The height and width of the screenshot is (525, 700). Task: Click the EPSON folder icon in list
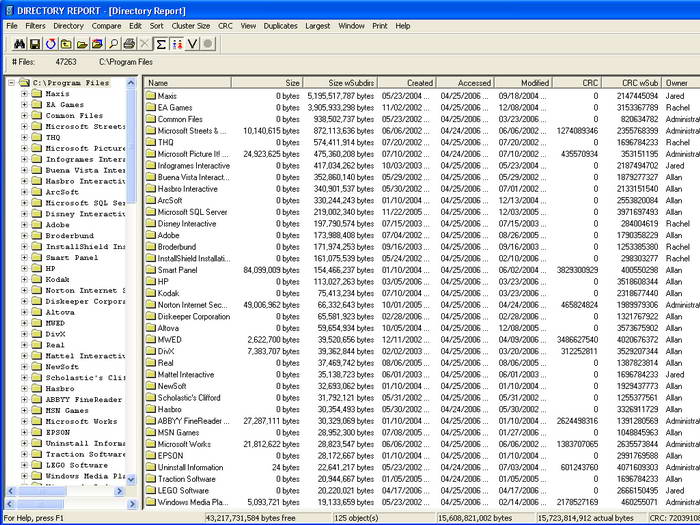[x=151, y=455]
